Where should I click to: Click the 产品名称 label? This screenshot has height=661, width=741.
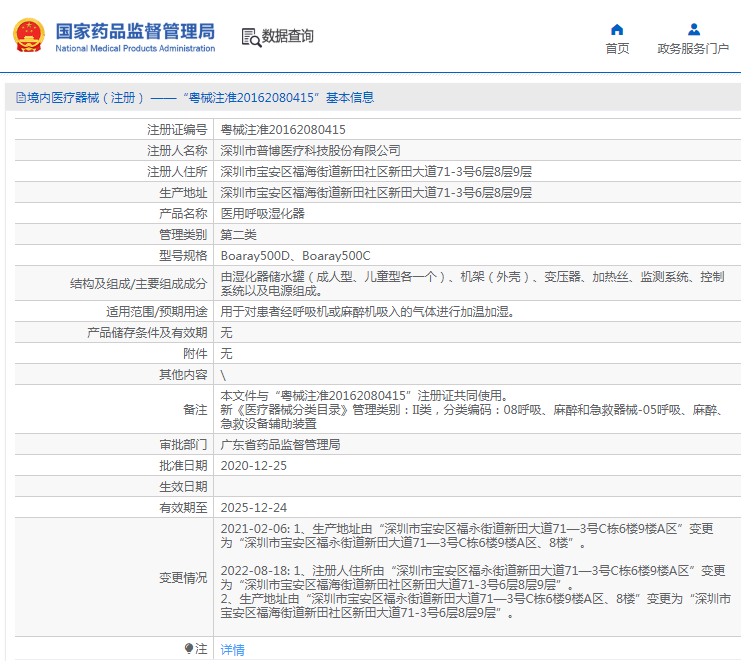pyautogui.click(x=183, y=214)
